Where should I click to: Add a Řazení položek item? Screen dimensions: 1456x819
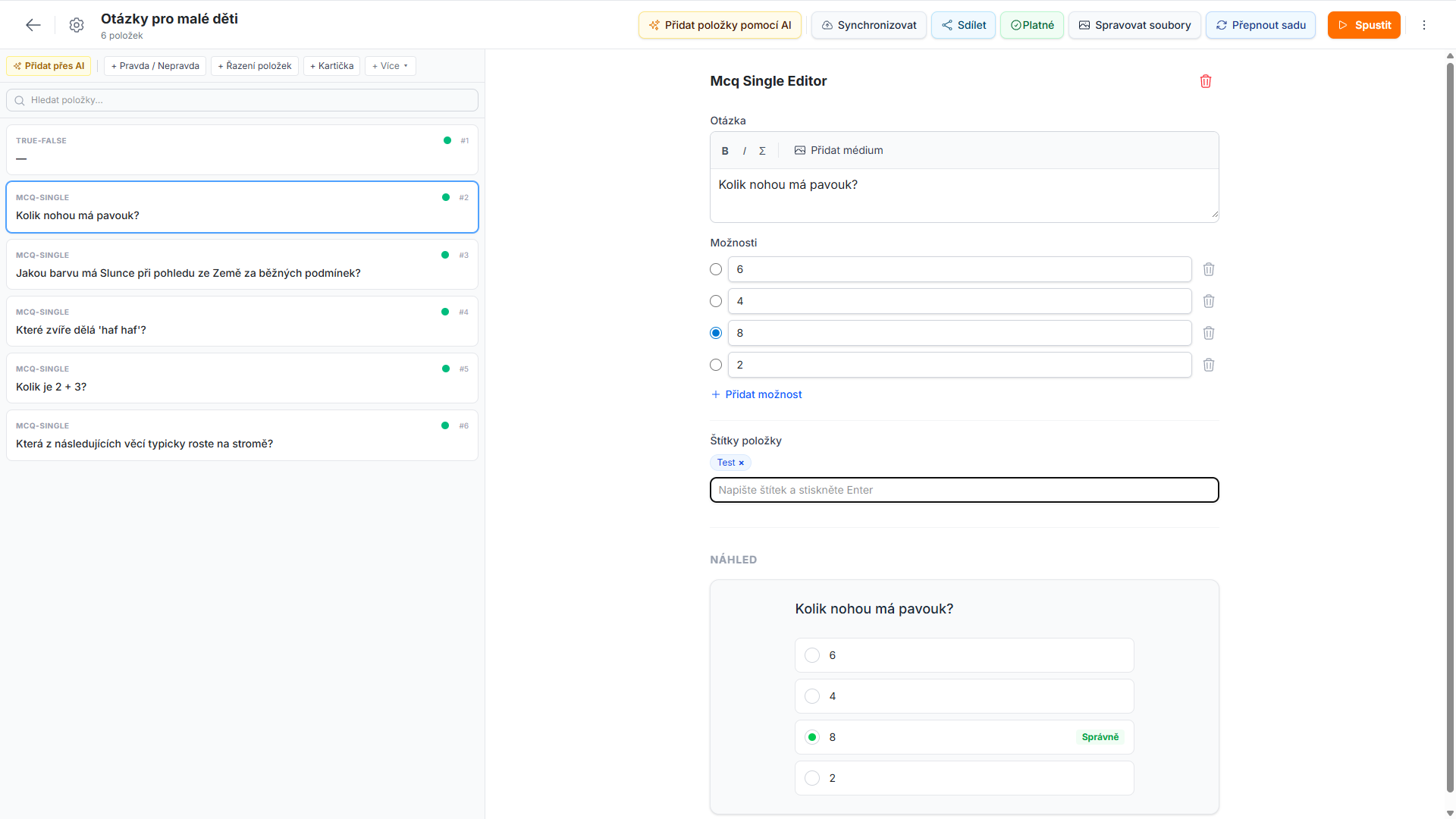254,66
